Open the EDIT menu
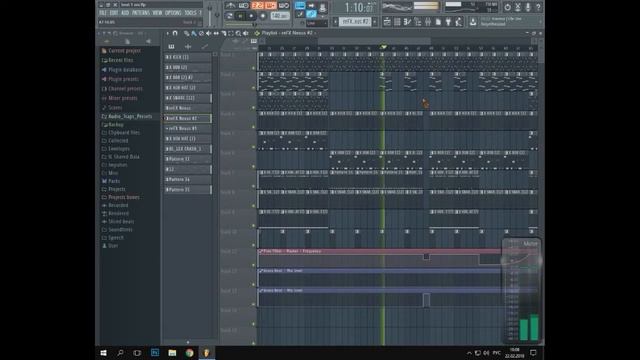This screenshot has width=640, height=360. pos(114,13)
